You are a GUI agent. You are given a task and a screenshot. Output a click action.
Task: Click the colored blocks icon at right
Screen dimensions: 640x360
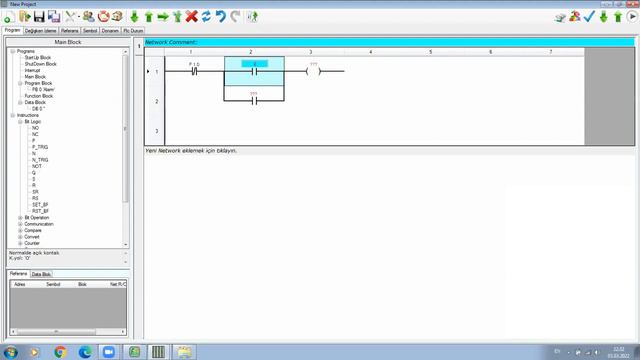point(575,17)
